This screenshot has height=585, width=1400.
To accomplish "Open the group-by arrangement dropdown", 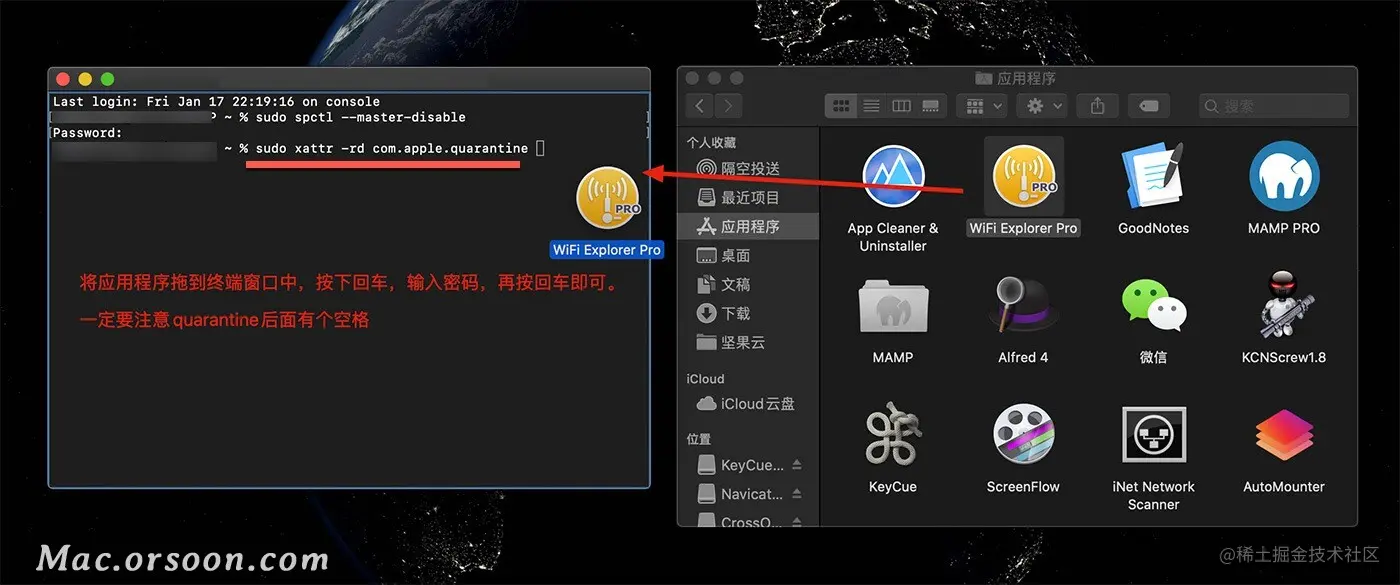I will click(981, 105).
